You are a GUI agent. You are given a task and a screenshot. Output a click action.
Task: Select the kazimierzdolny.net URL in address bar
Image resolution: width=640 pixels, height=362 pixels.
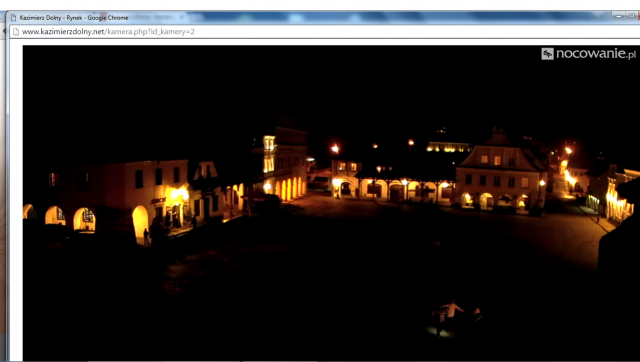point(63,31)
